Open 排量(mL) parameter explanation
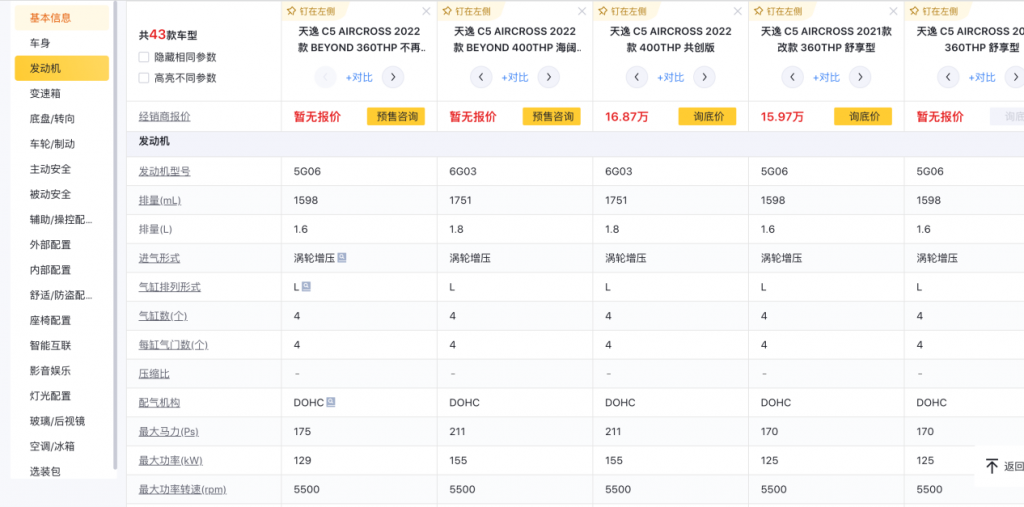The width and height of the screenshot is (1024, 507). pos(159,201)
